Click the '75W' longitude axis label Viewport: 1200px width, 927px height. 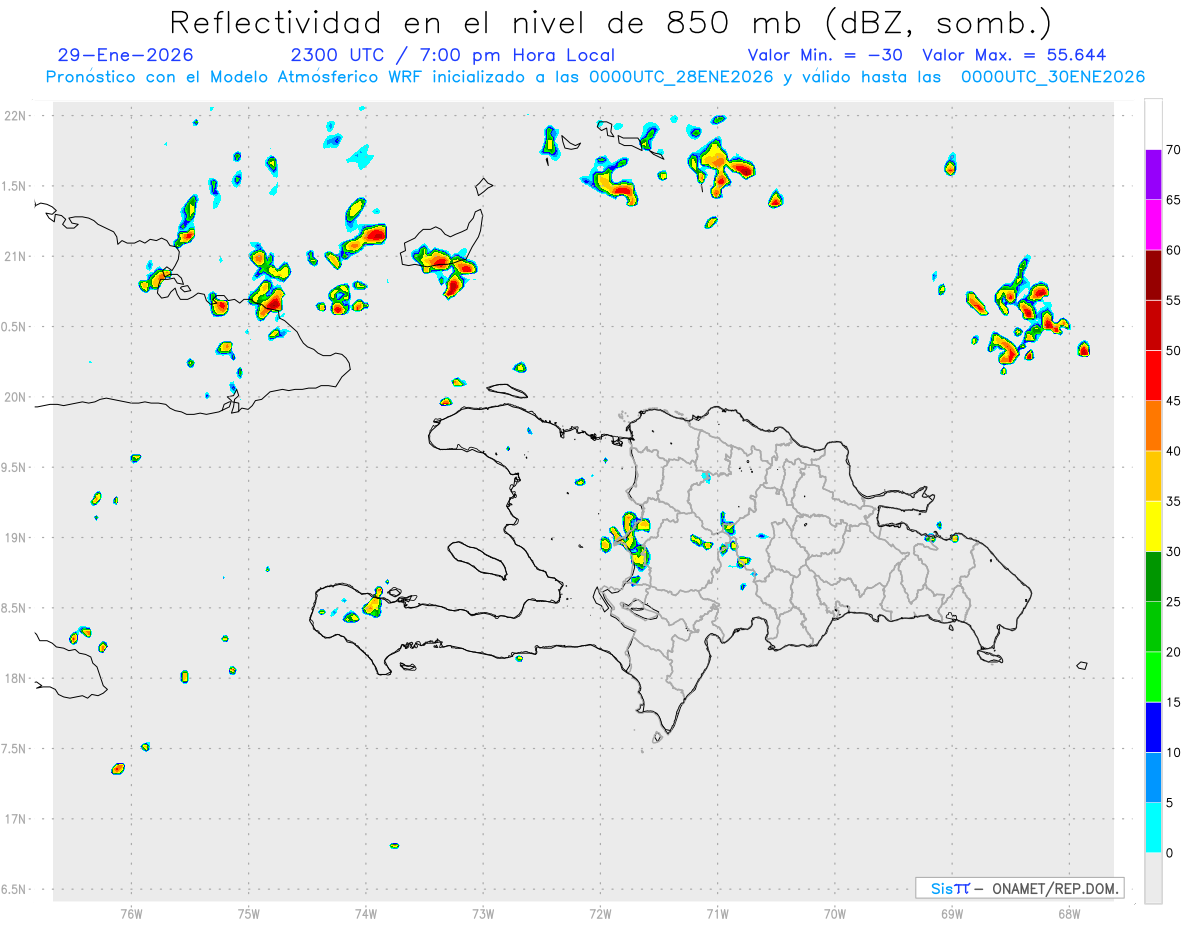248,913
